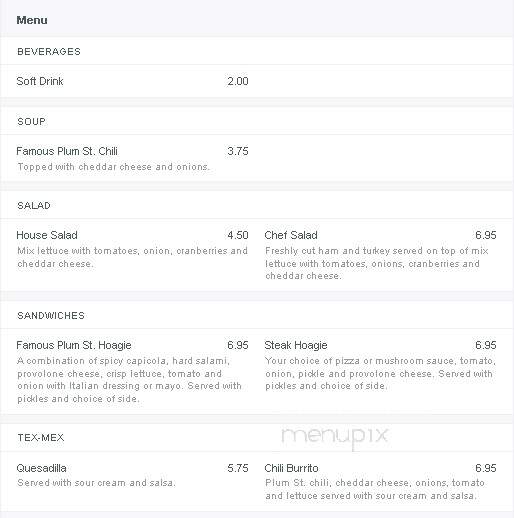Click the Menu heading at top

click(32, 20)
